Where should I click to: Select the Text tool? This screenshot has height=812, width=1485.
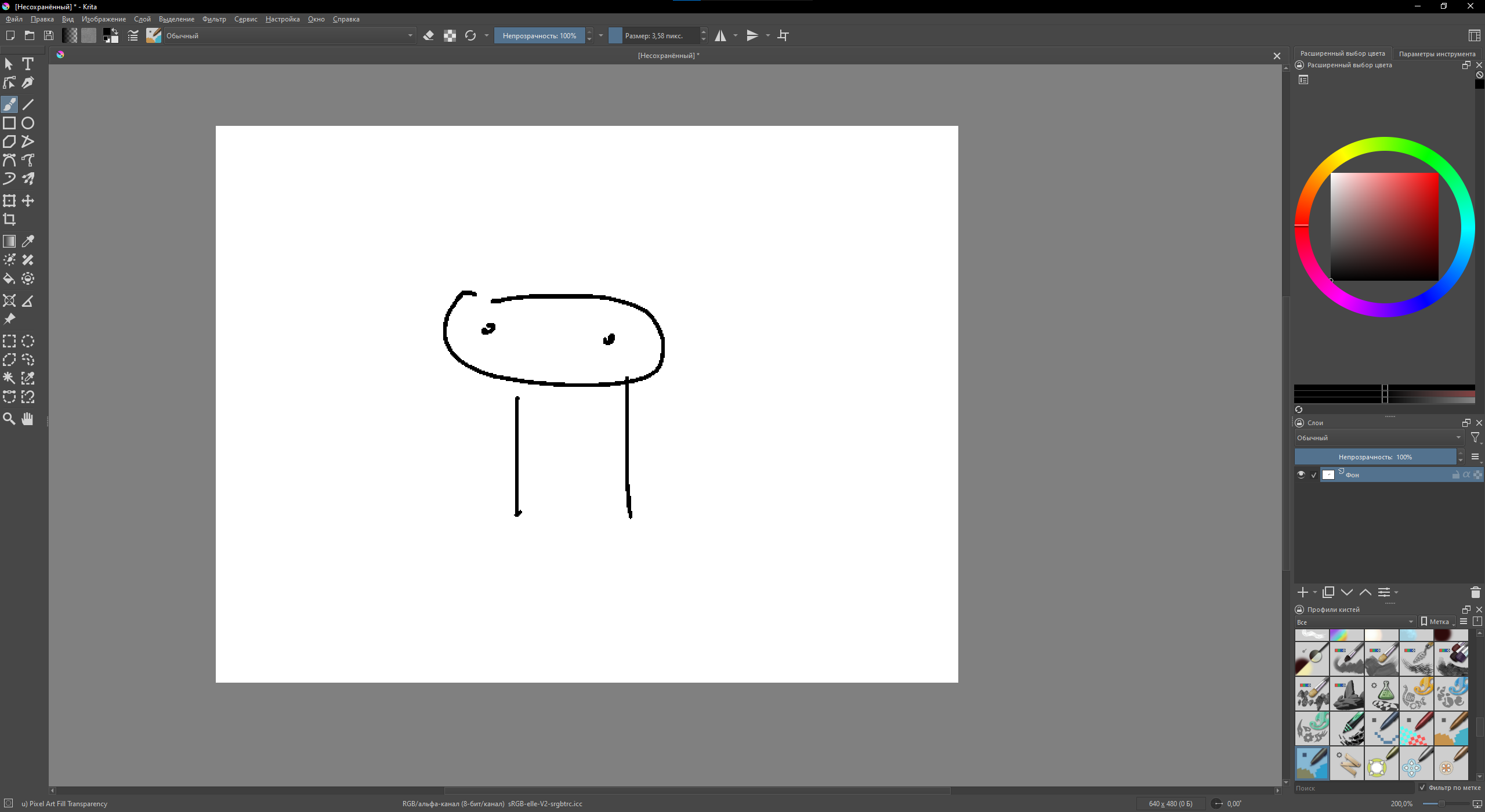pyautogui.click(x=28, y=64)
